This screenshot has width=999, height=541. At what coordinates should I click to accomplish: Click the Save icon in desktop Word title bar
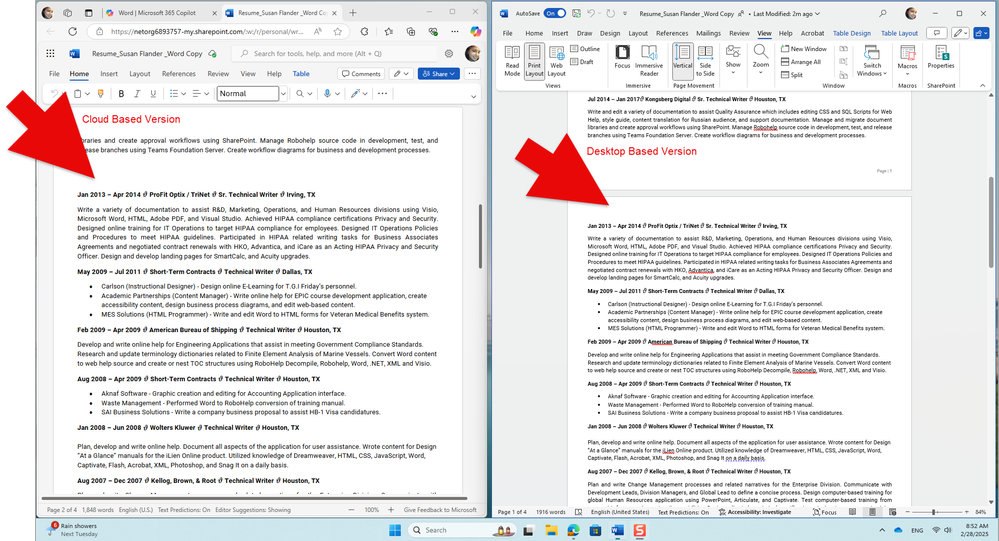[x=576, y=13]
